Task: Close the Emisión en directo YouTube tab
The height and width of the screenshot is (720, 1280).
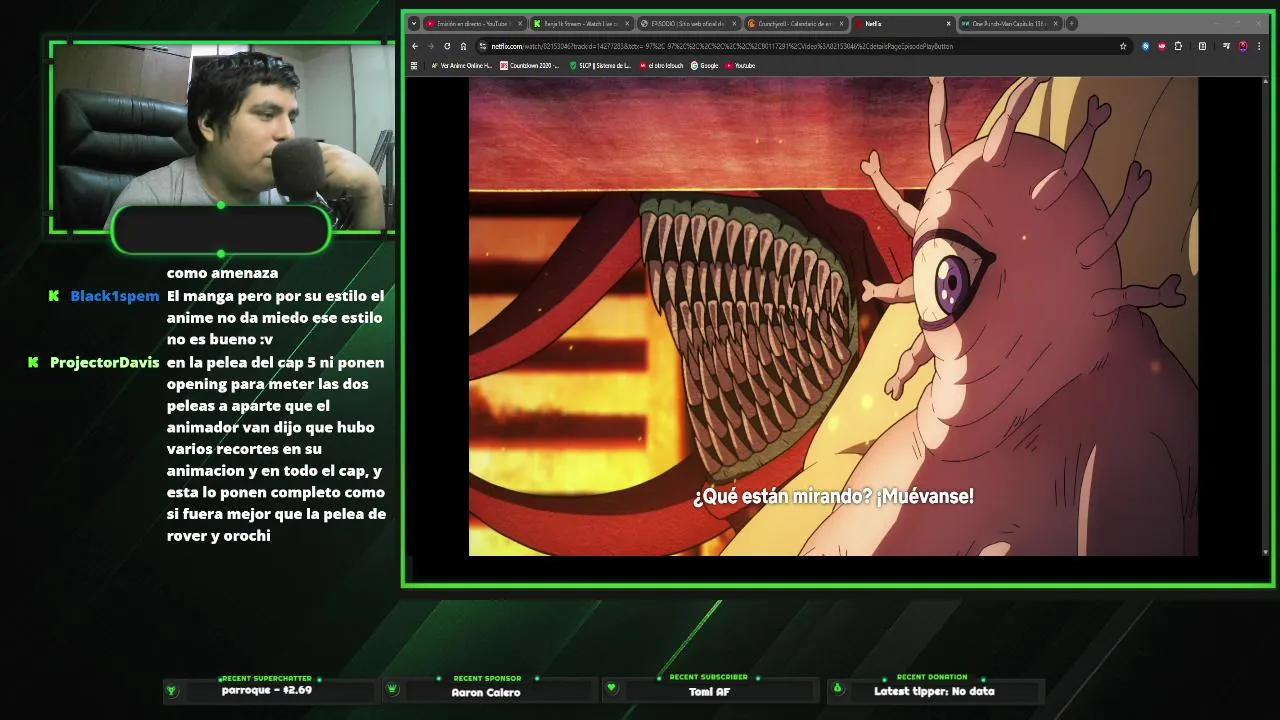Action: click(520, 23)
